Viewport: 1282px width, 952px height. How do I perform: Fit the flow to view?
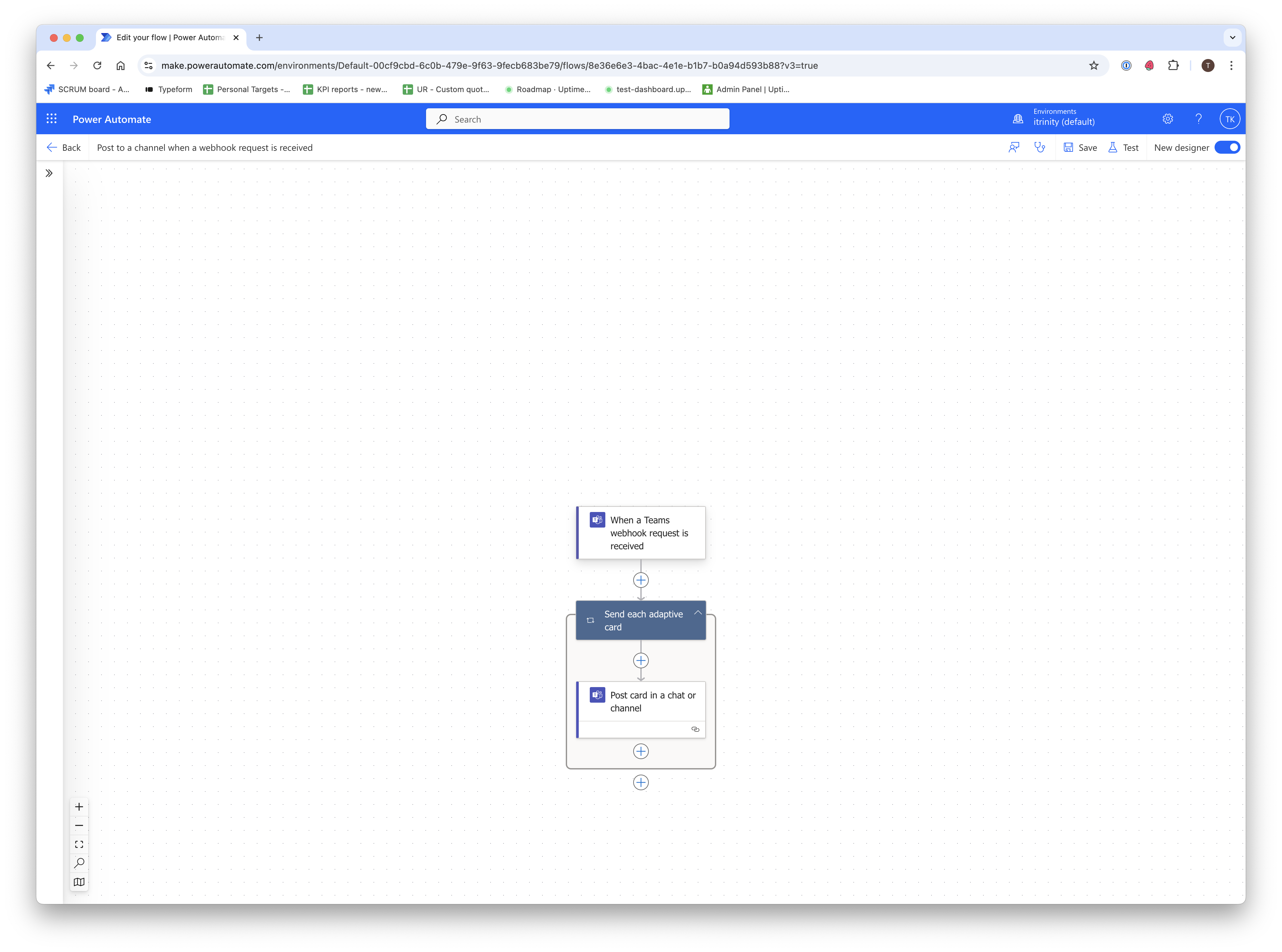(x=79, y=844)
